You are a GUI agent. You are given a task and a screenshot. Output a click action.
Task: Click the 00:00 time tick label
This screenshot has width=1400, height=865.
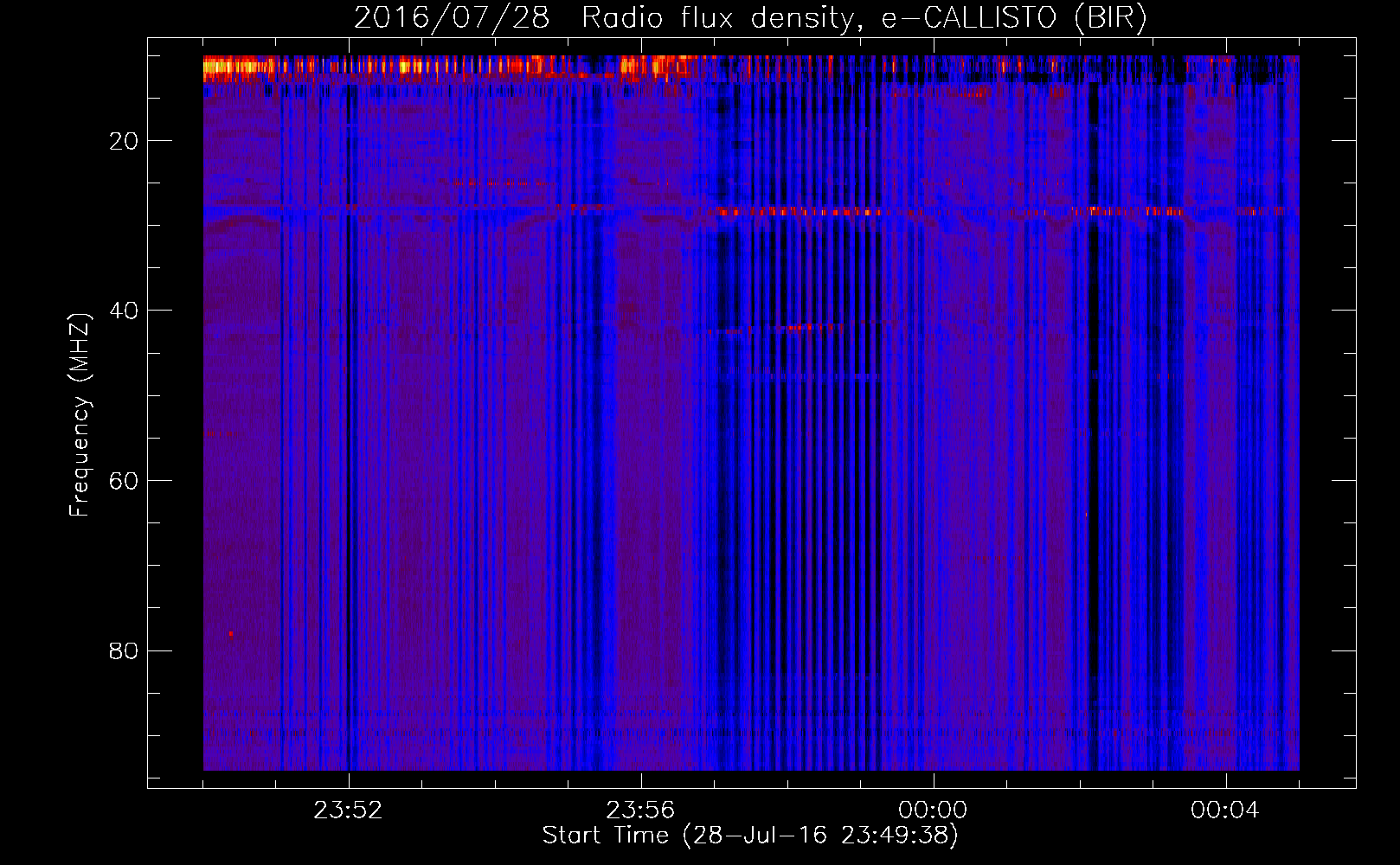[933, 811]
